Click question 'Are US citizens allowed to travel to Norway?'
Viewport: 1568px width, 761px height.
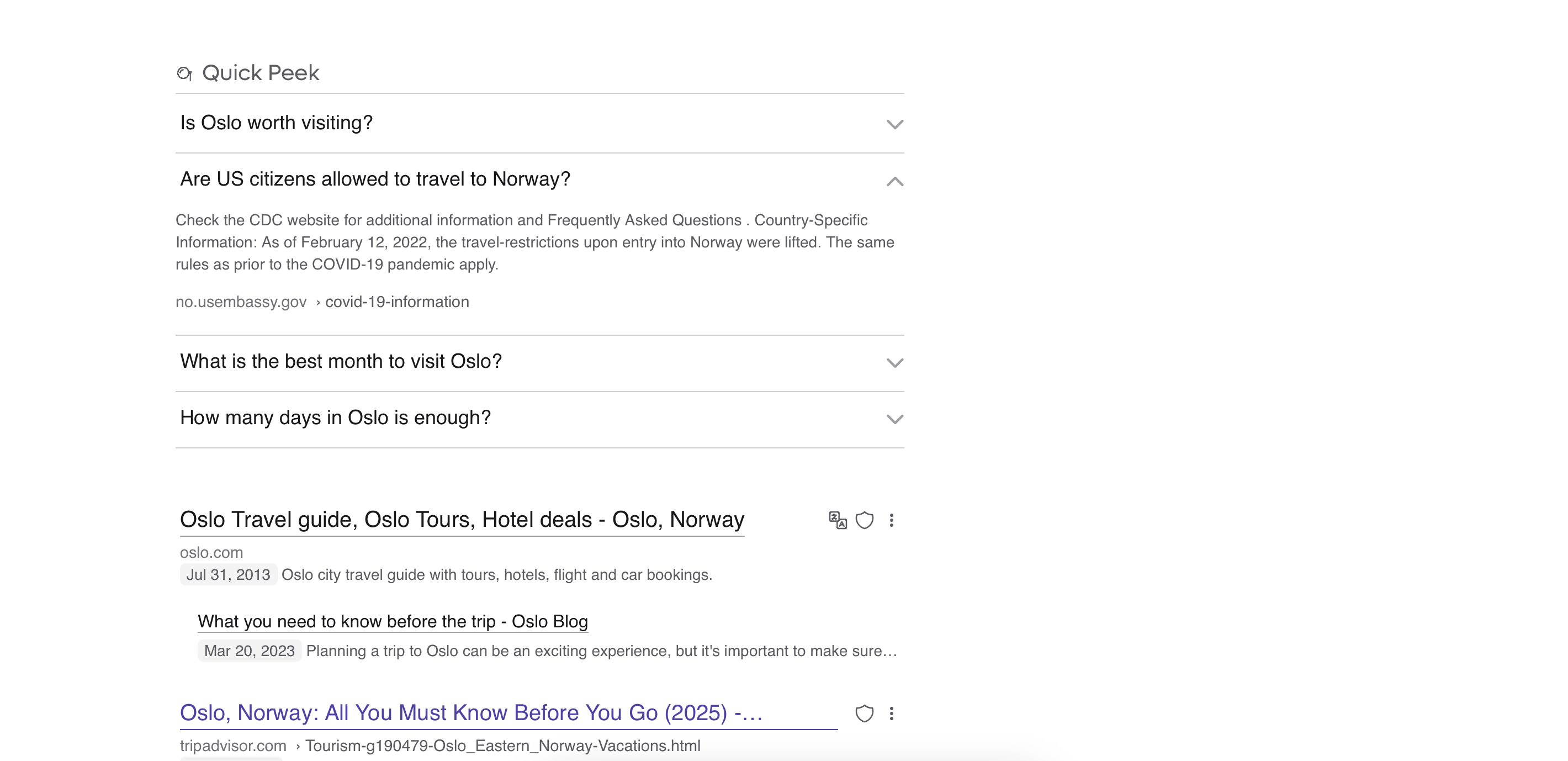375,179
